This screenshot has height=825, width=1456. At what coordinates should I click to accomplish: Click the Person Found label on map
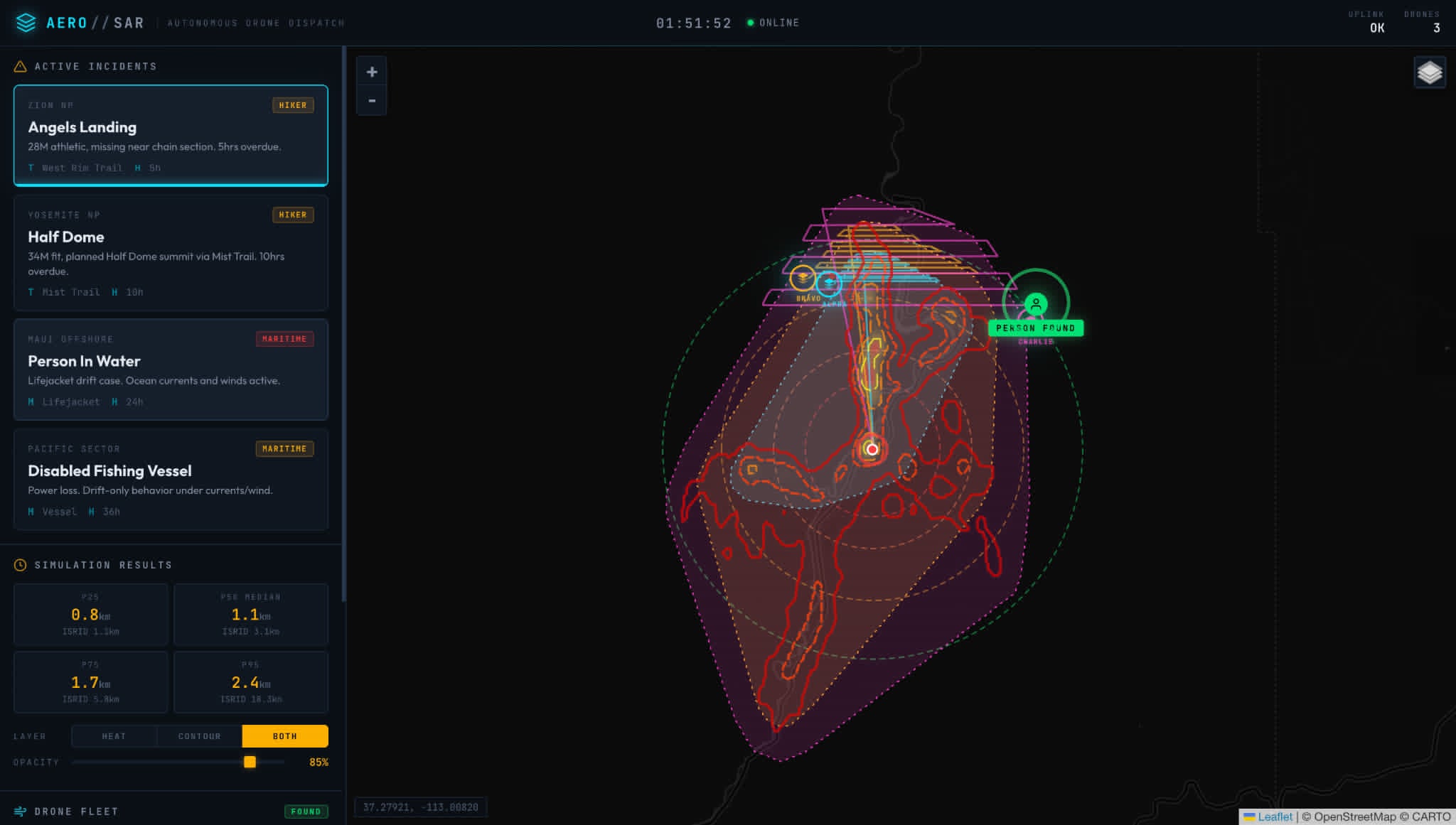click(x=1035, y=328)
